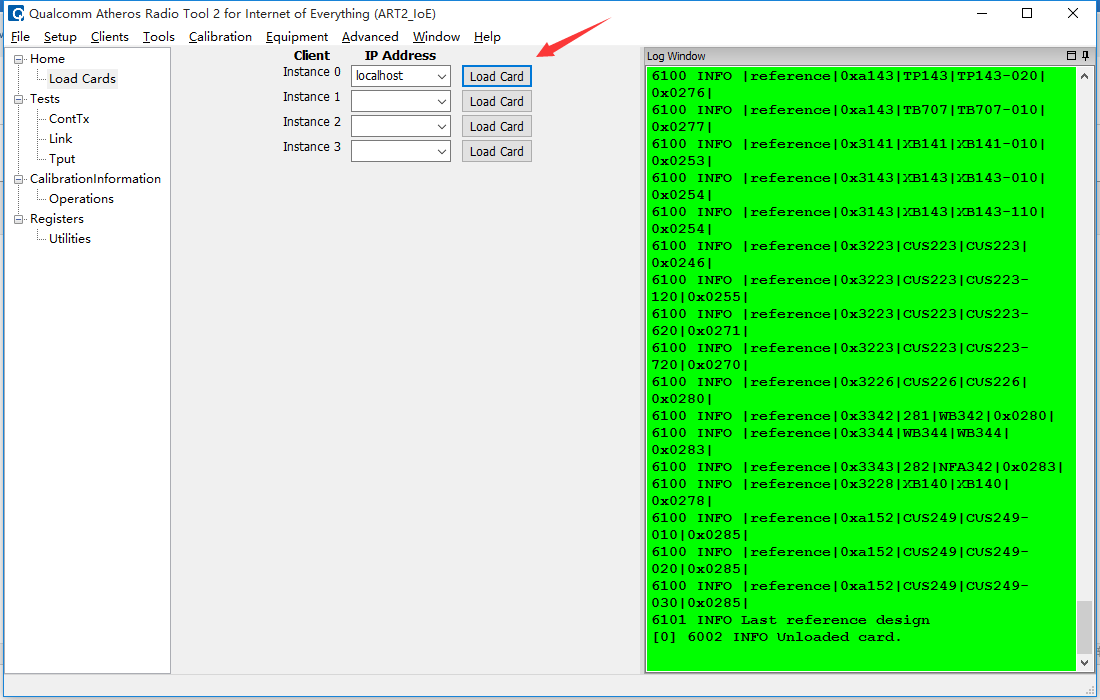Click the IP Address column header
The image size is (1100, 700).
400,55
